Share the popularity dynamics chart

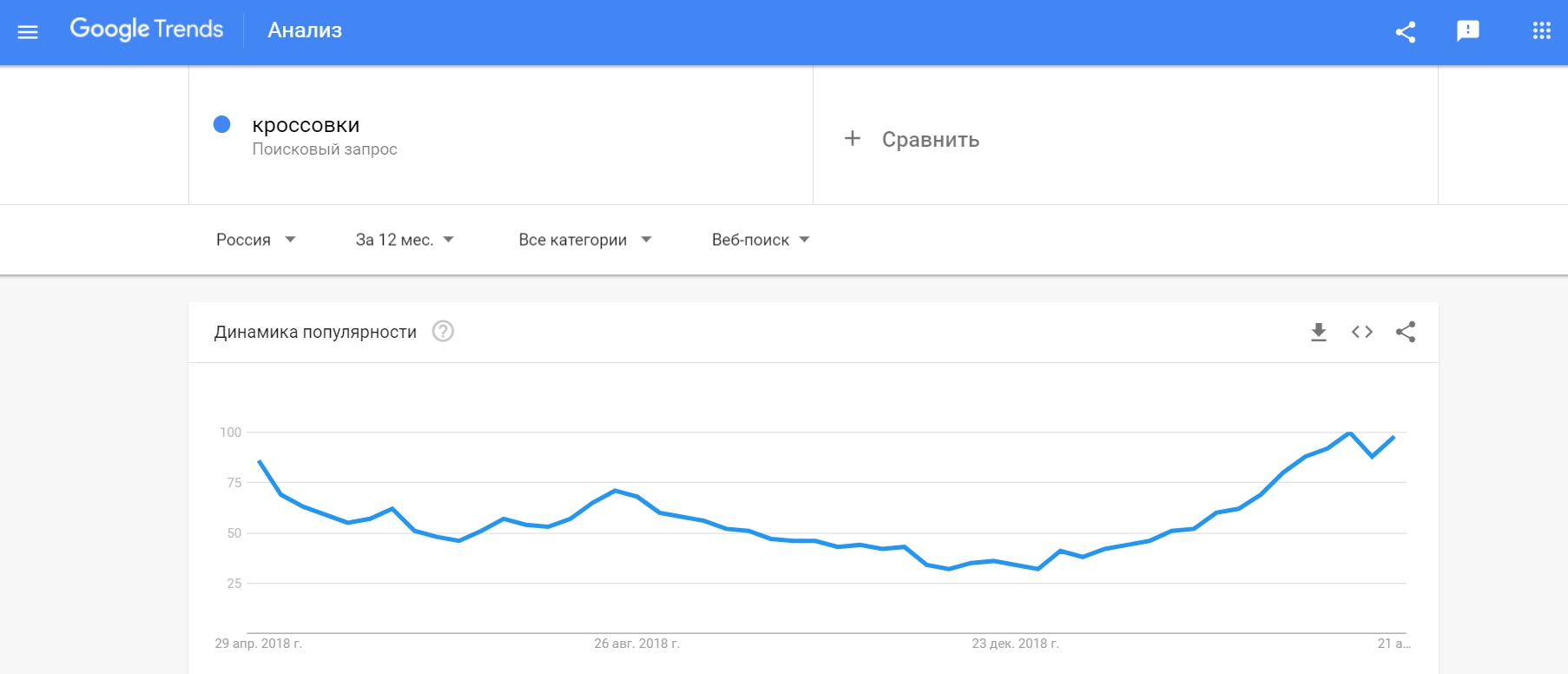pyautogui.click(x=1406, y=332)
